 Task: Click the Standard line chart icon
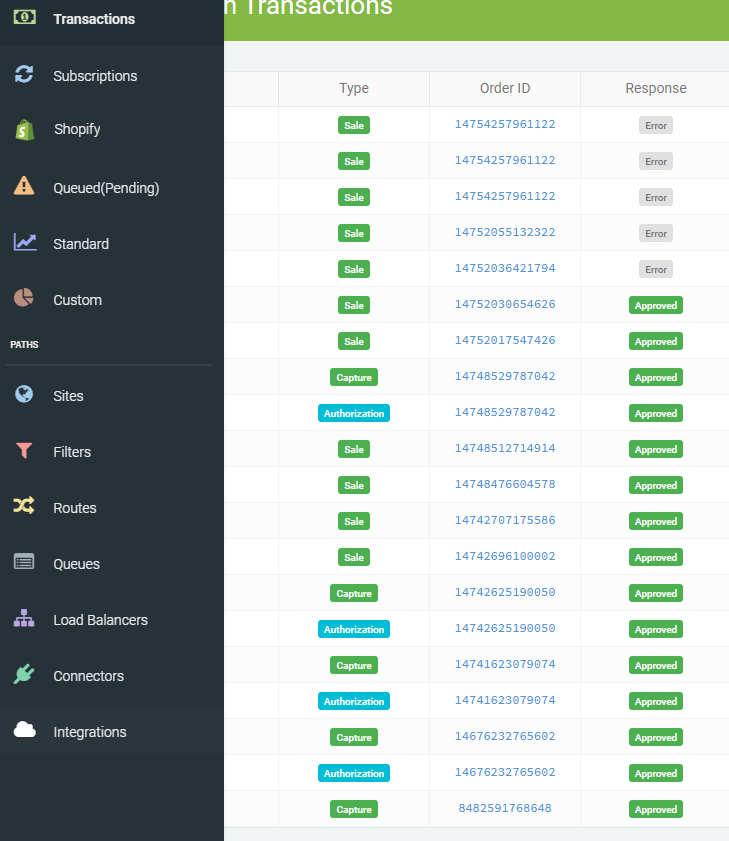pos(25,242)
